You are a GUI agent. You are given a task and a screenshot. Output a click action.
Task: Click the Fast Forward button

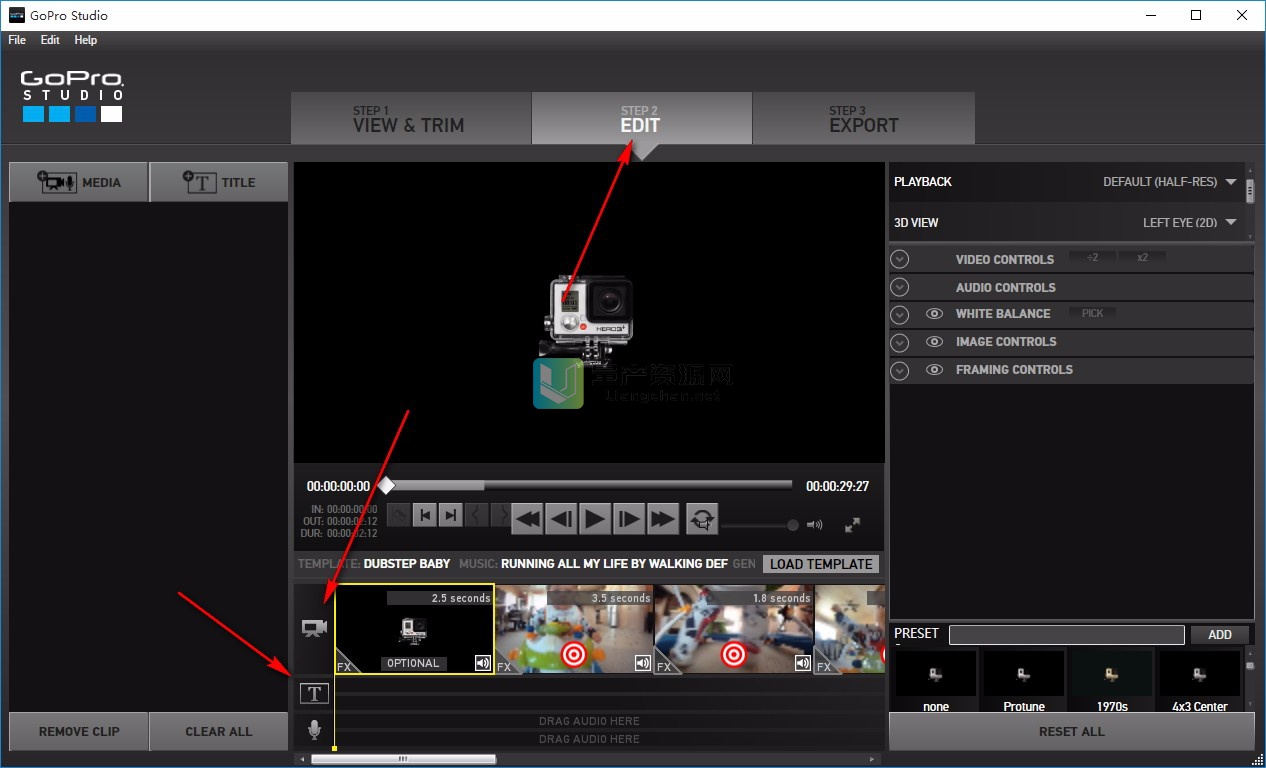click(662, 518)
